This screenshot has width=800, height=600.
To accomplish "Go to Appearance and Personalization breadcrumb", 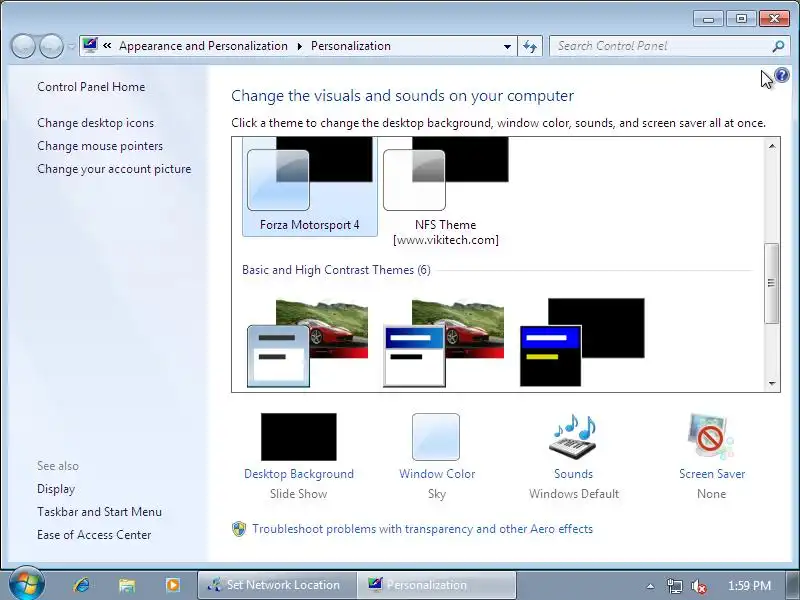I will [203, 46].
